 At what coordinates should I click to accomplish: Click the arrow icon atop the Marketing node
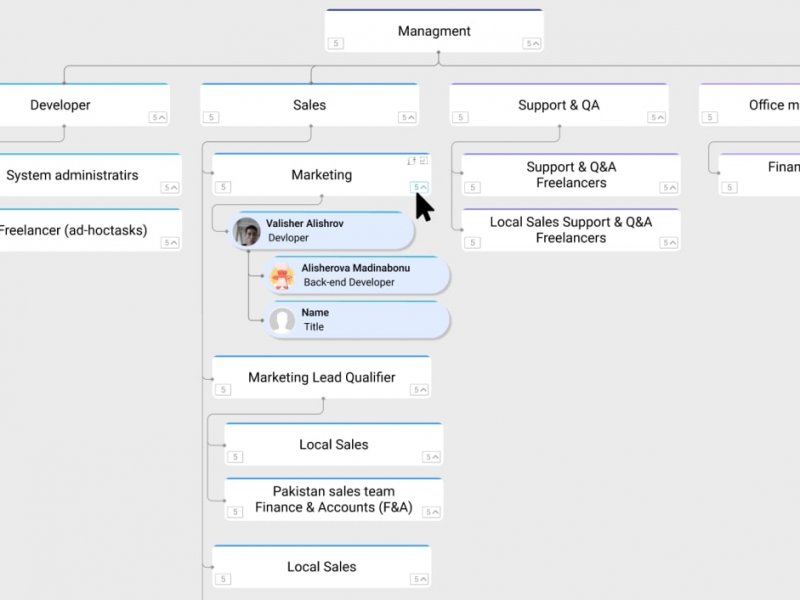[412, 161]
